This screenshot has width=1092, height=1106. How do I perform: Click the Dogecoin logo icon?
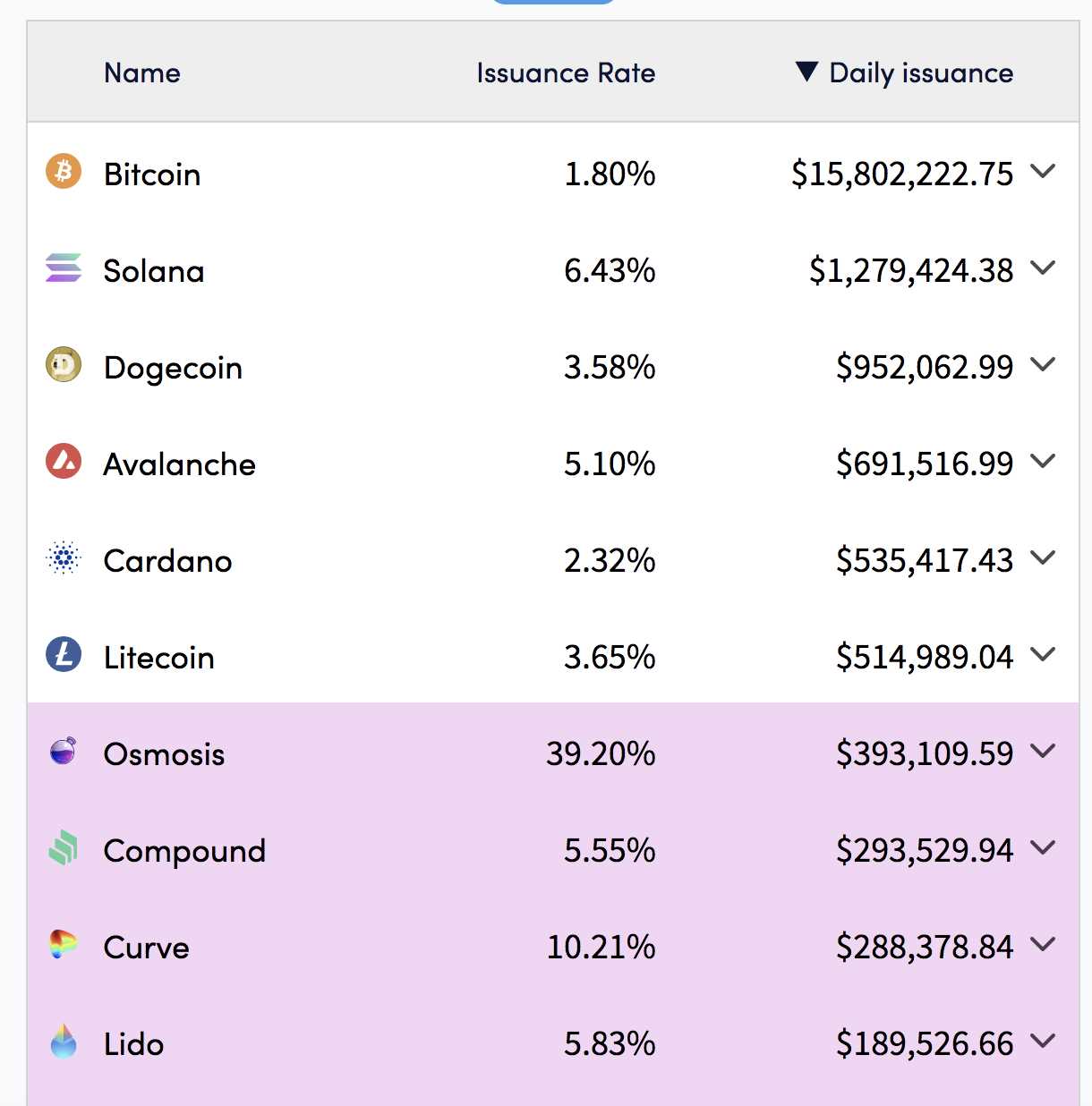[64, 364]
